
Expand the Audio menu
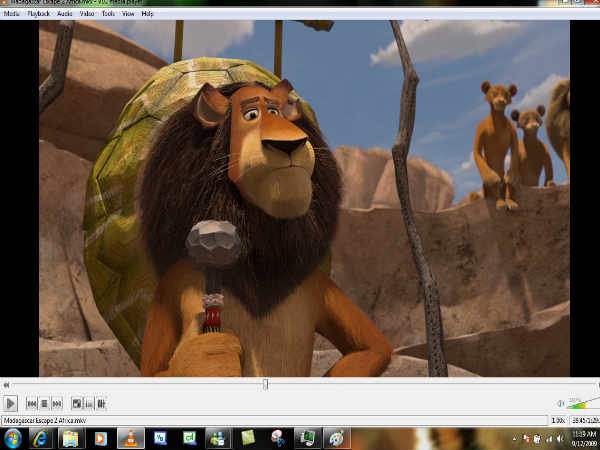(64, 14)
